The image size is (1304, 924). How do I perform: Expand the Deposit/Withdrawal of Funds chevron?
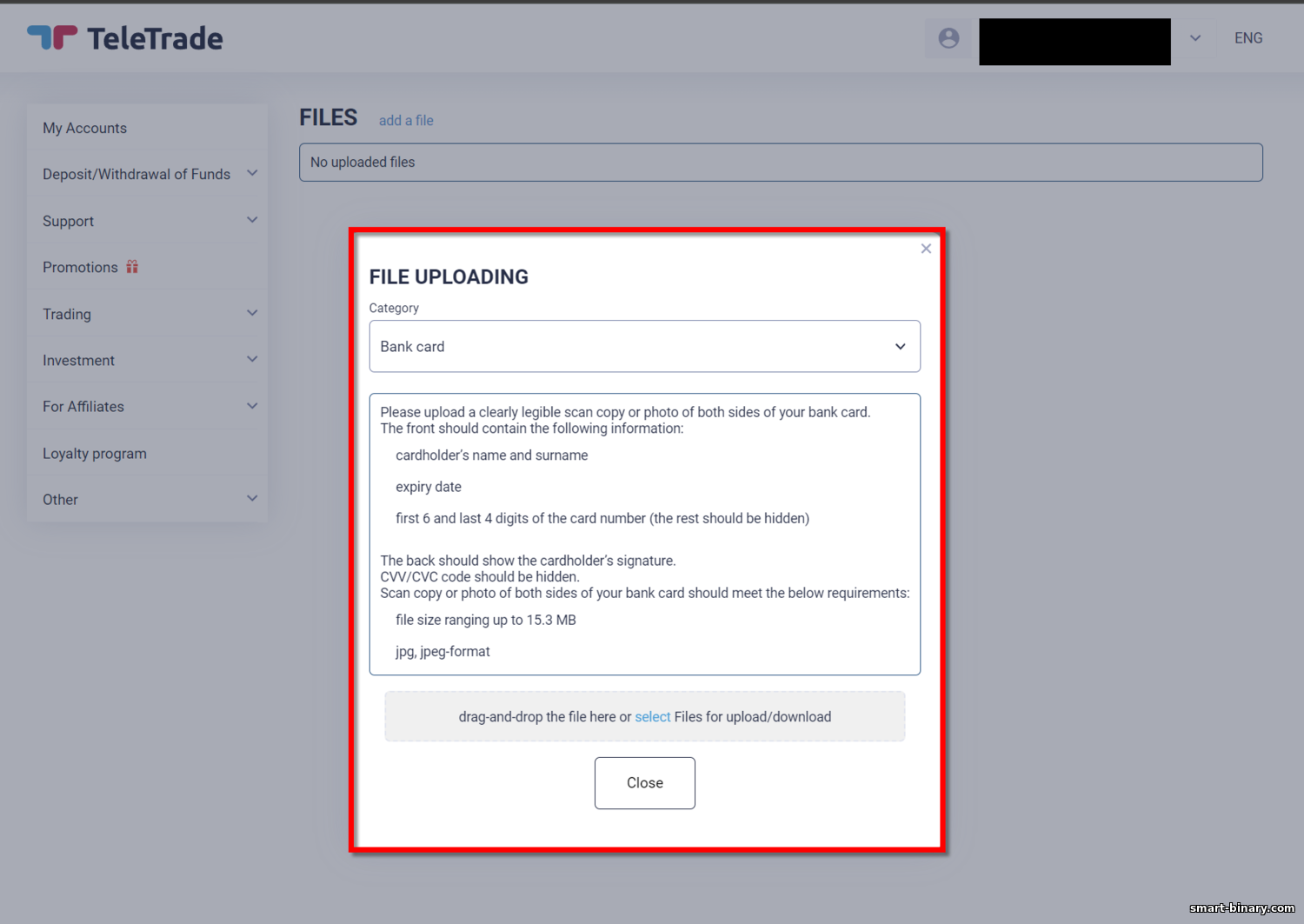tap(252, 173)
